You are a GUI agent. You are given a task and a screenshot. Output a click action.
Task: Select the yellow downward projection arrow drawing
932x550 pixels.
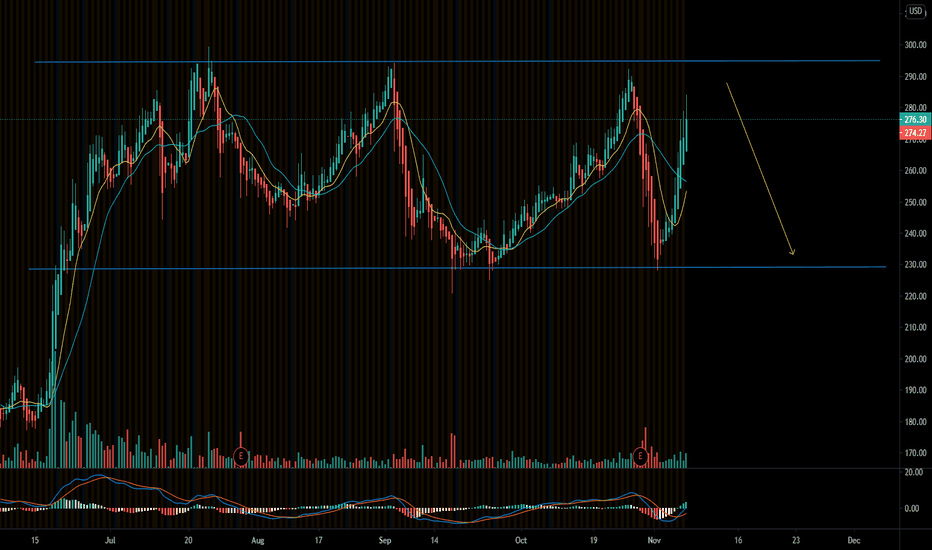click(760, 169)
